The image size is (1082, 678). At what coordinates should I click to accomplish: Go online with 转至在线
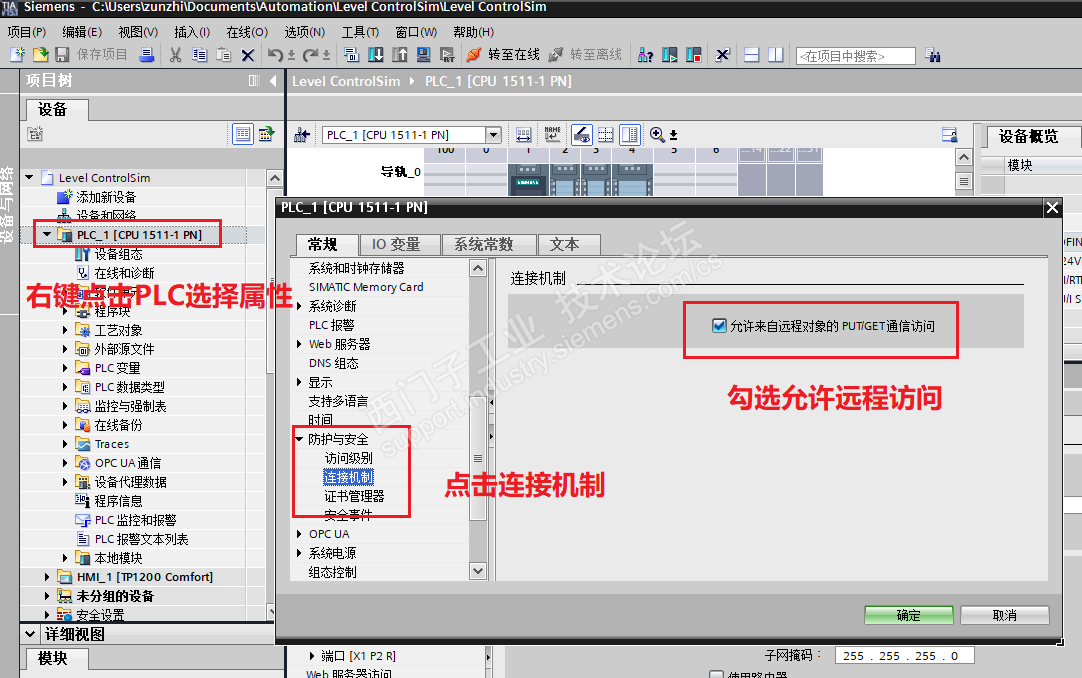(x=503, y=54)
